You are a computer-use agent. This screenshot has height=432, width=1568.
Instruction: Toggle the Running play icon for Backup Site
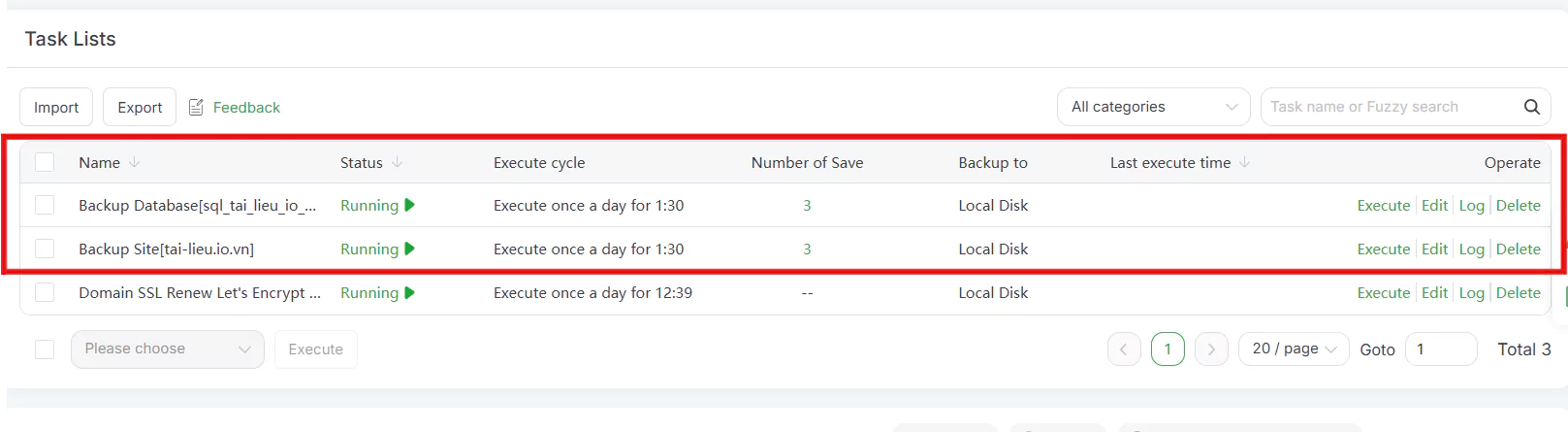pos(410,249)
